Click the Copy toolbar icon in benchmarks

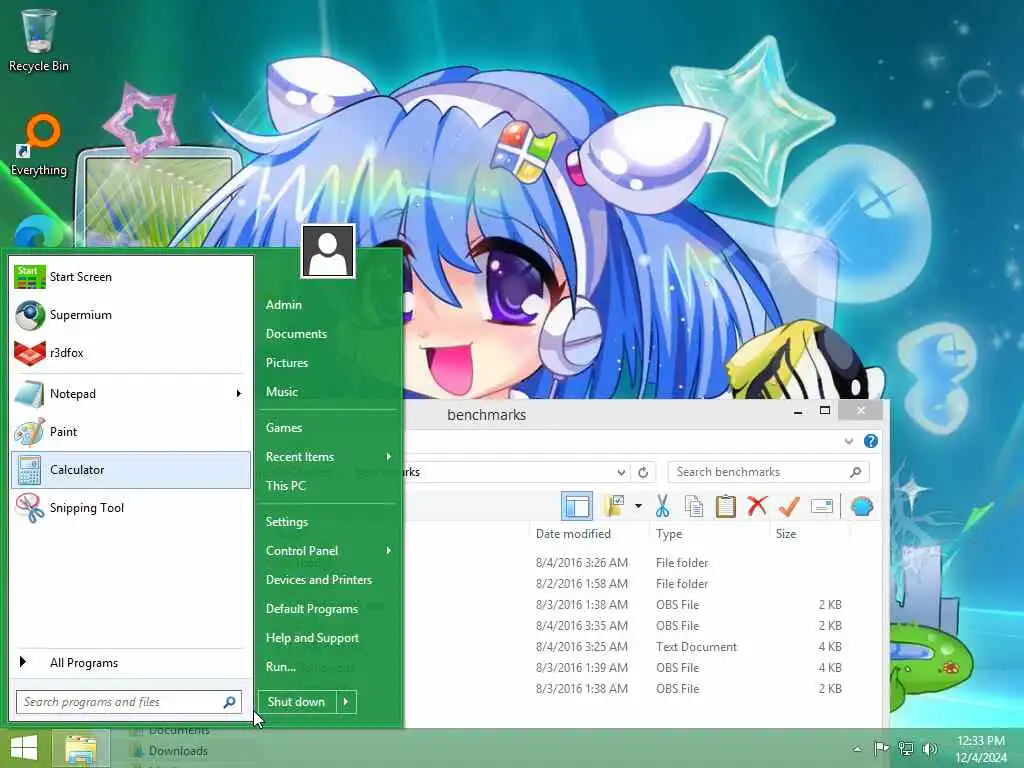point(694,506)
